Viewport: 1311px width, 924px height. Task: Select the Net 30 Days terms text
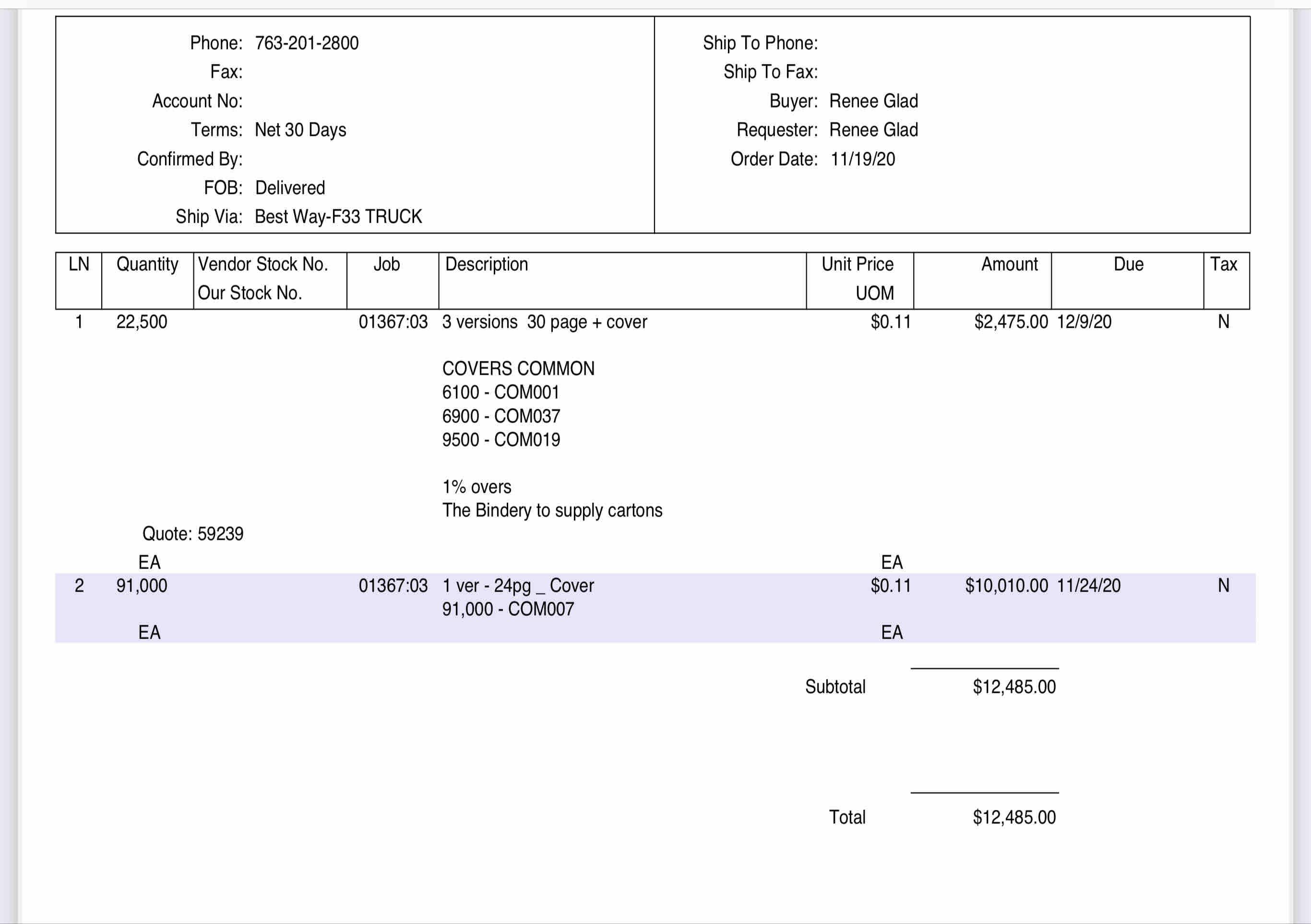click(x=300, y=130)
